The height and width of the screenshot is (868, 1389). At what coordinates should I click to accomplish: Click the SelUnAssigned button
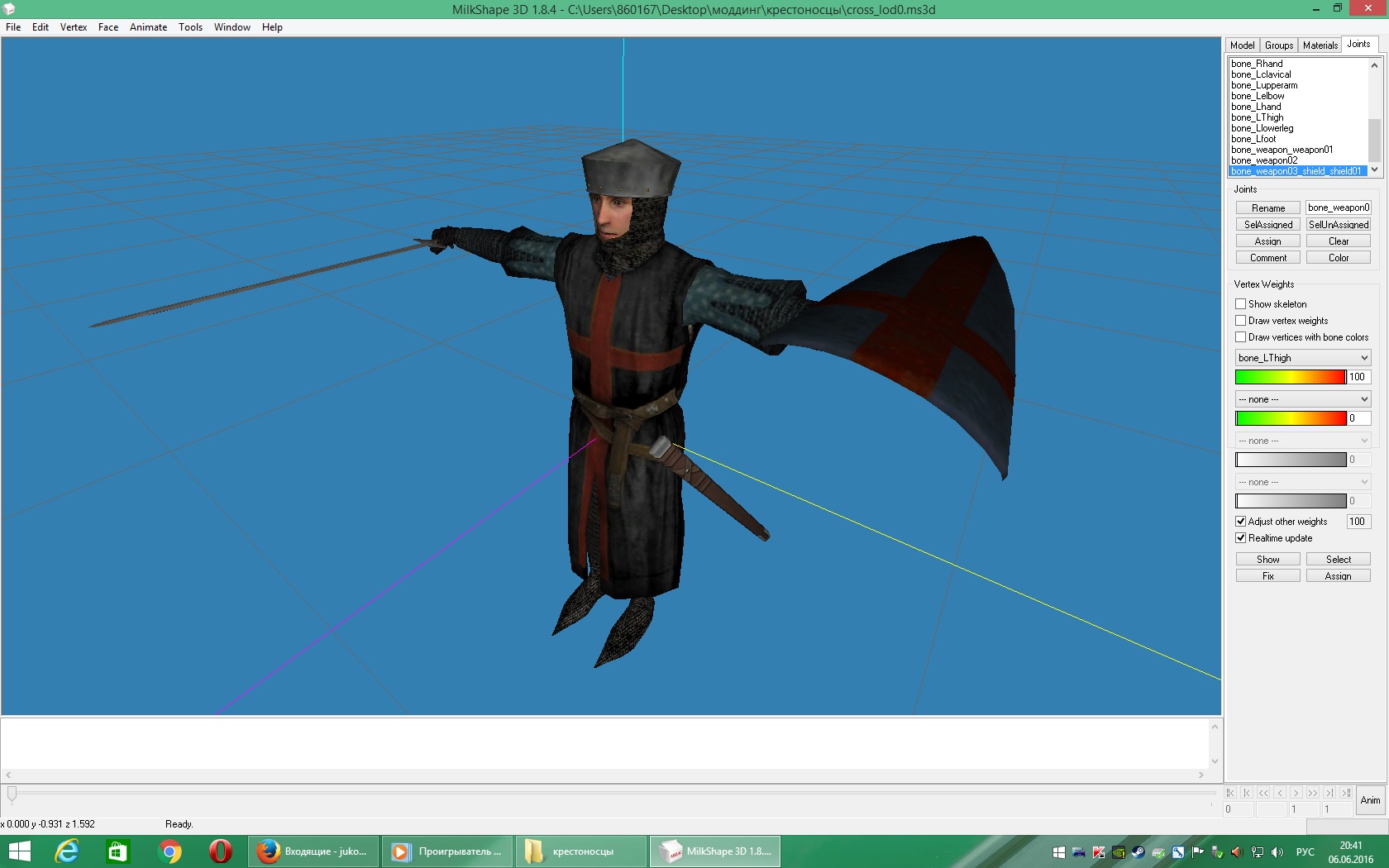(1339, 225)
